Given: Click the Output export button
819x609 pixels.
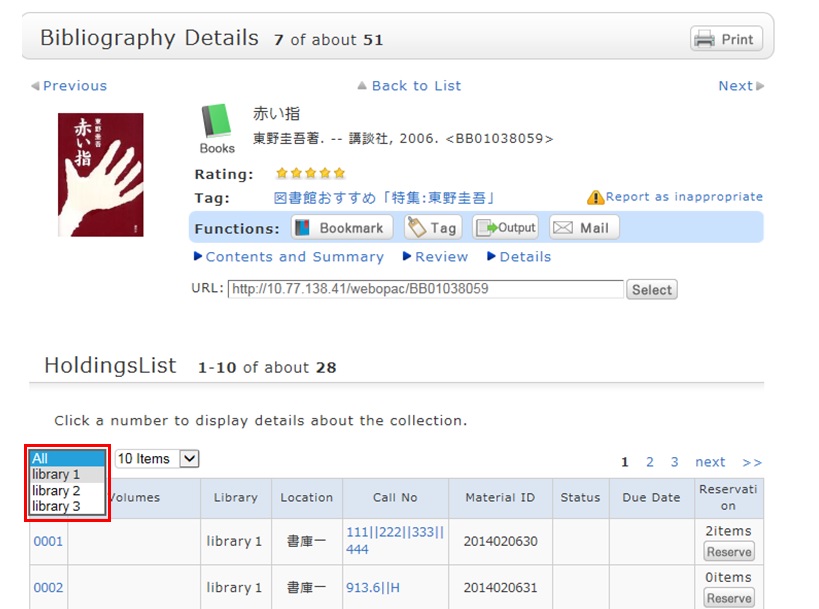Looking at the screenshot, I should 505,228.
